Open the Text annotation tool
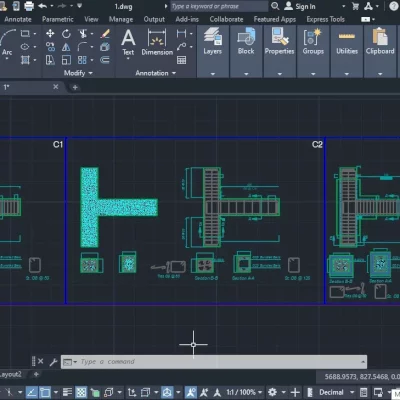This screenshot has height=400, width=400. [128, 43]
